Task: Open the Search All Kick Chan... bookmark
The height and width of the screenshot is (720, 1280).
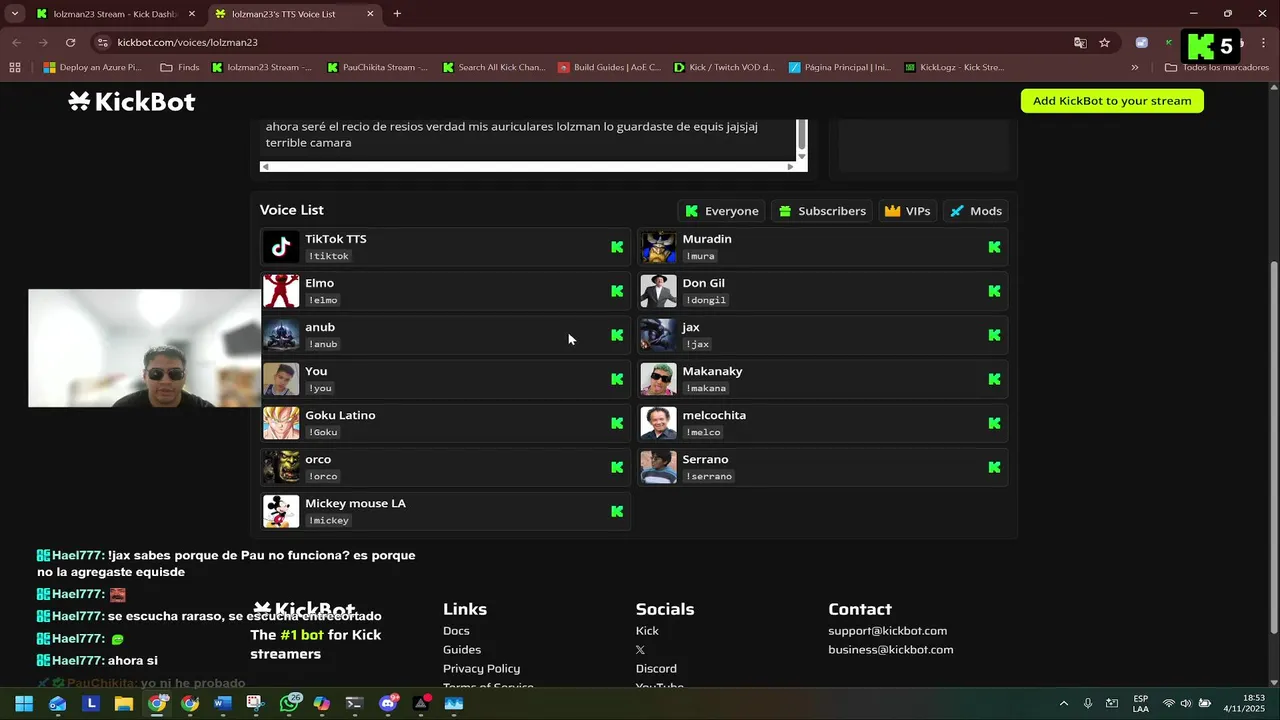Action: [493, 68]
